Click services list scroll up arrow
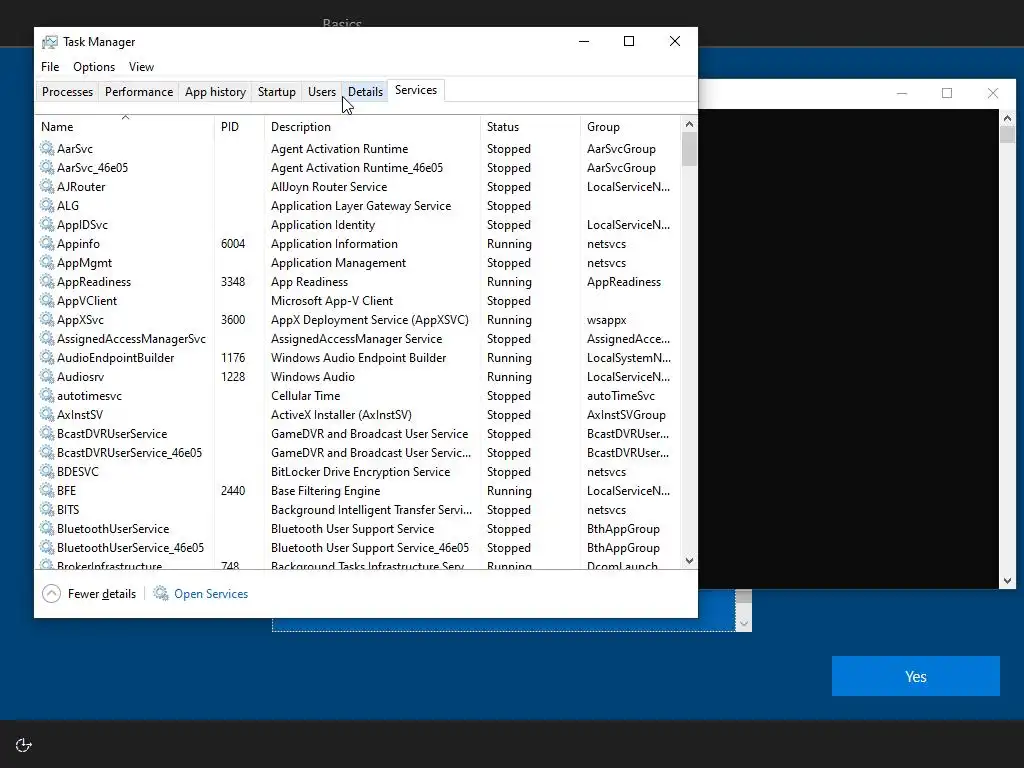 pyautogui.click(x=689, y=124)
